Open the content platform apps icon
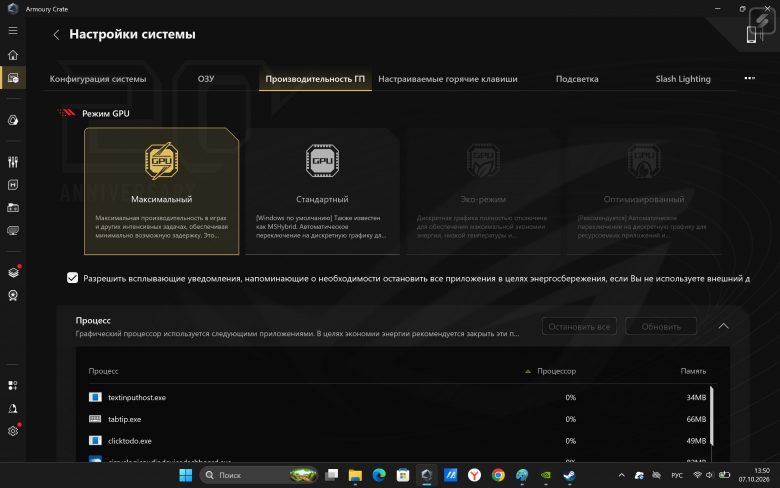The width and height of the screenshot is (780, 488). [13, 386]
